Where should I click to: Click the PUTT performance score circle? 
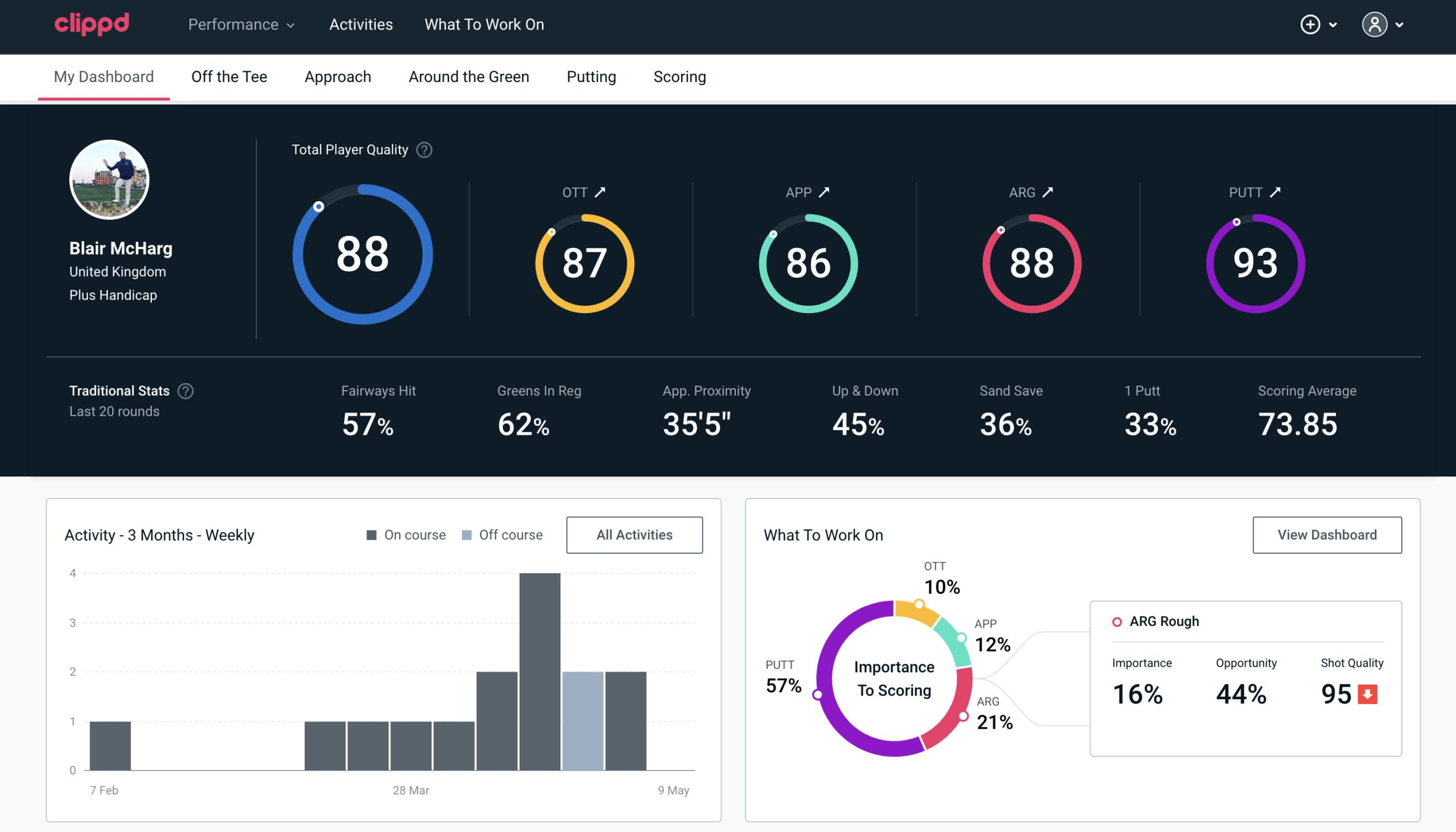1254,262
